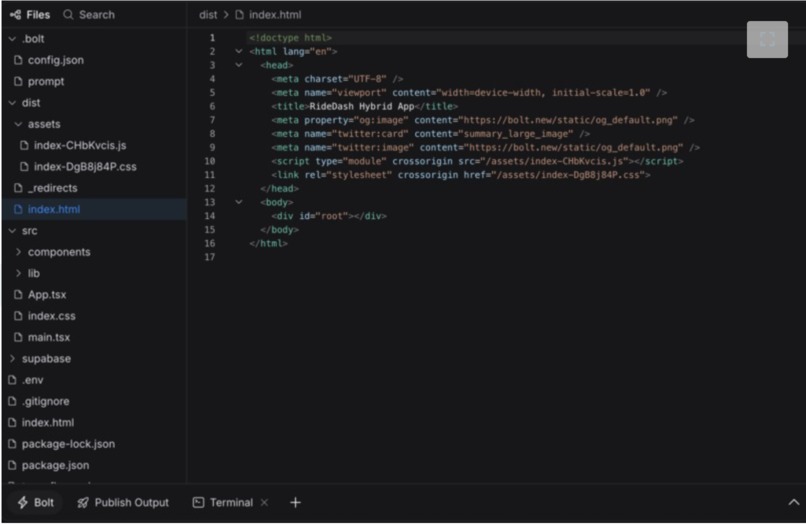
Task: Click the package-lock.json file icon
Action: point(12,444)
